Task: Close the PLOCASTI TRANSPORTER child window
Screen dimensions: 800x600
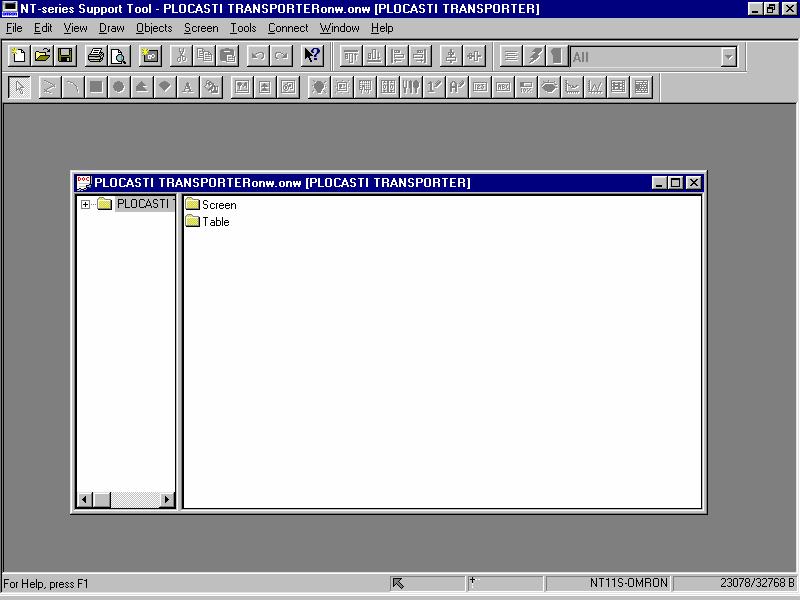Action: coord(693,183)
